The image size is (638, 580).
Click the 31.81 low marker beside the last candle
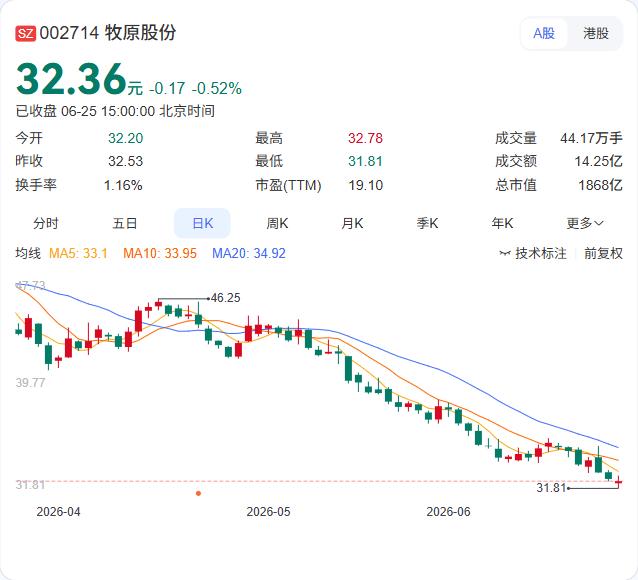[551, 488]
